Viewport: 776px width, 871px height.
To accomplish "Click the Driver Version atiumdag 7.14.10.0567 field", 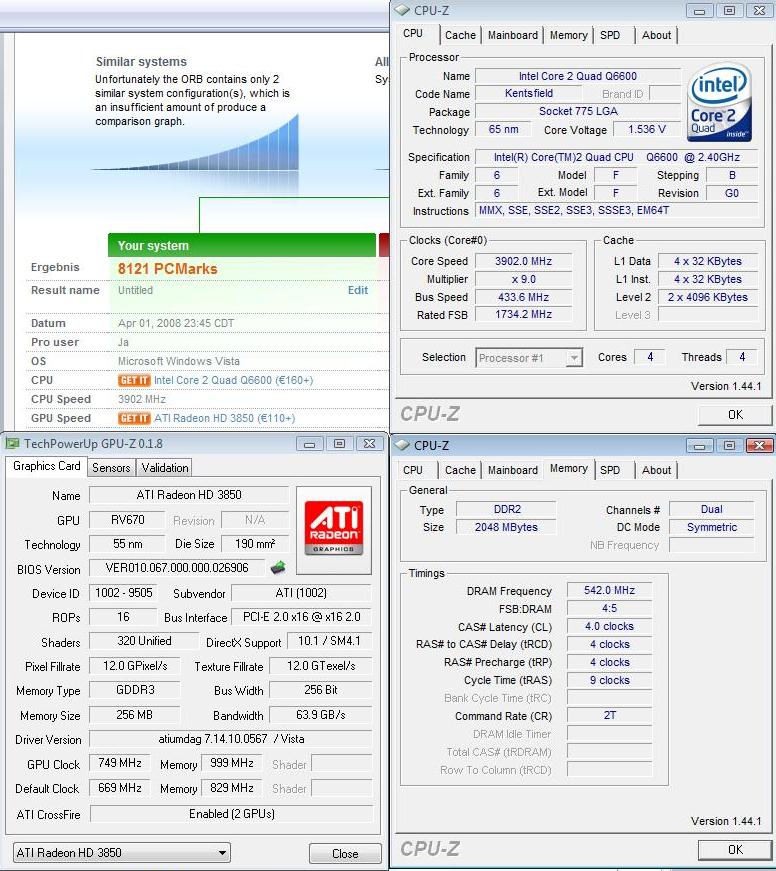I will coord(231,739).
